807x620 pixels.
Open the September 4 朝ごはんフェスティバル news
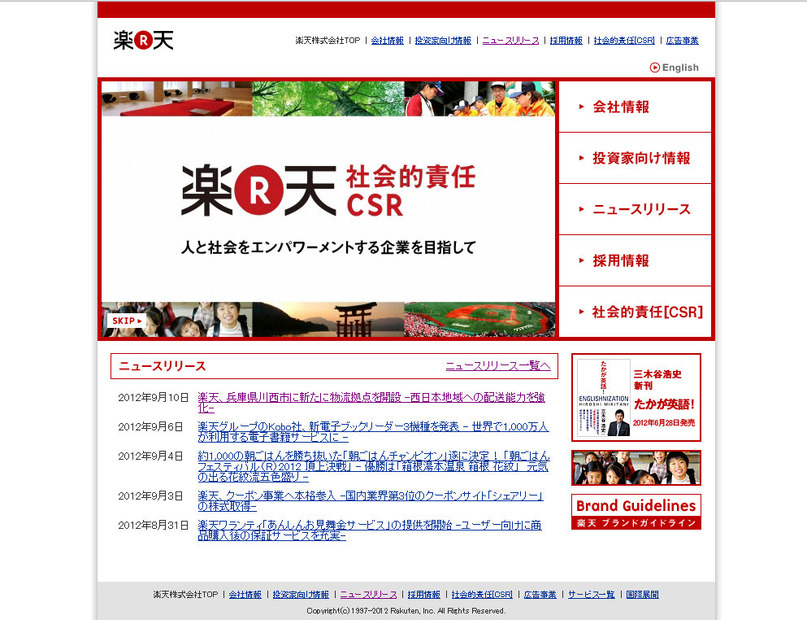pyautogui.click(x=374, y=466)
